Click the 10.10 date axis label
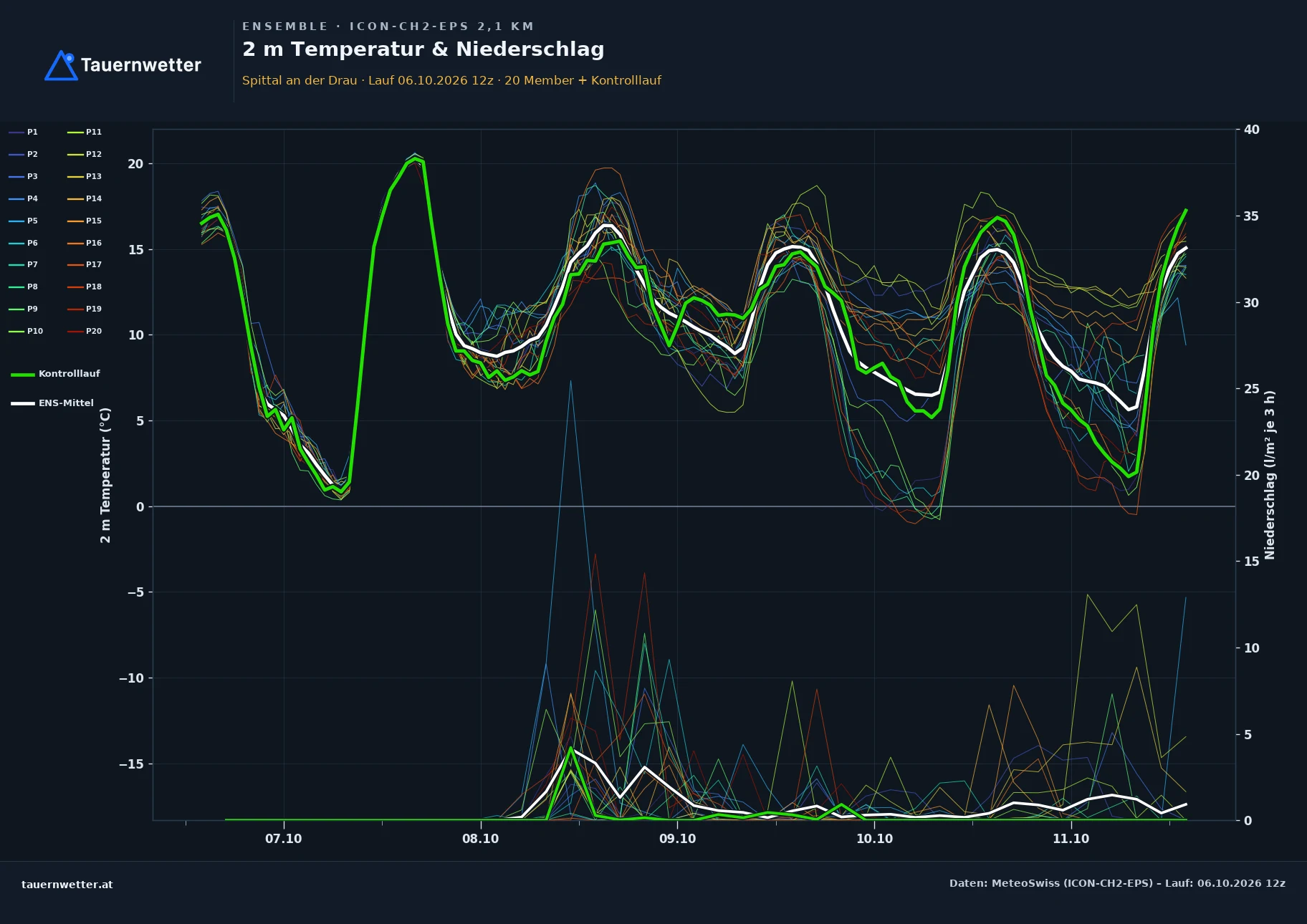Viewport: 1307px width, 924px height. point(875,839)
